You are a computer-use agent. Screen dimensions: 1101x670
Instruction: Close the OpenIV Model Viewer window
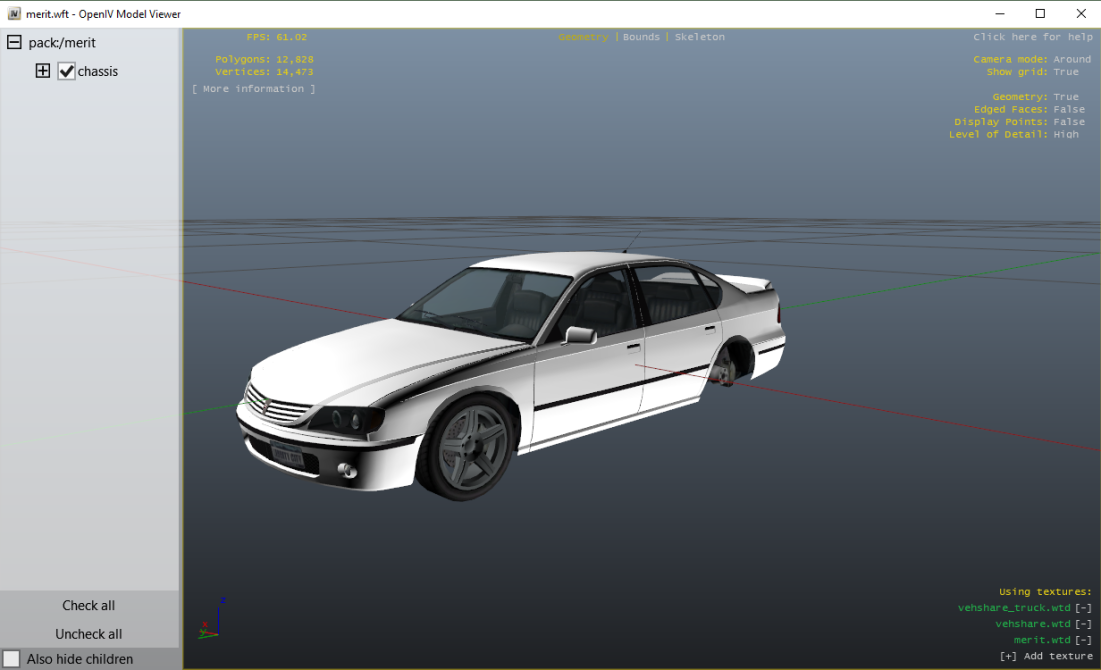pyautogui.click(x=1081, y=13)
